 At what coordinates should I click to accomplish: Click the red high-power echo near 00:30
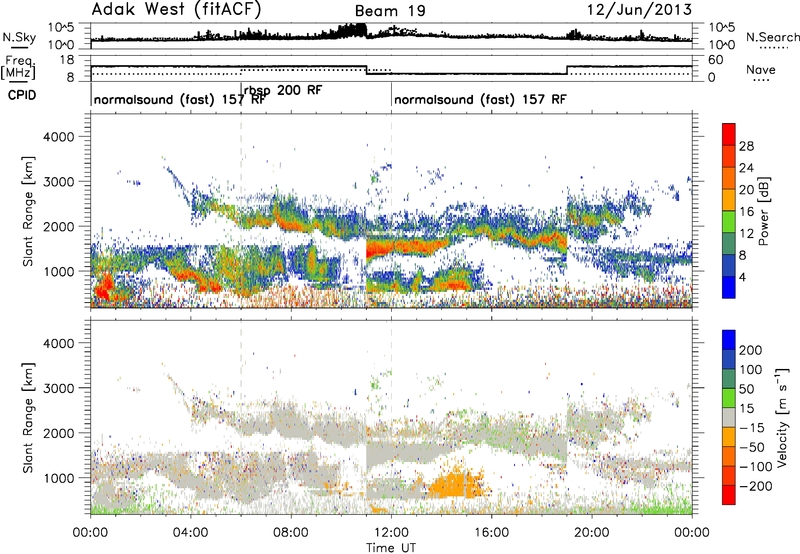coord(104,288)
